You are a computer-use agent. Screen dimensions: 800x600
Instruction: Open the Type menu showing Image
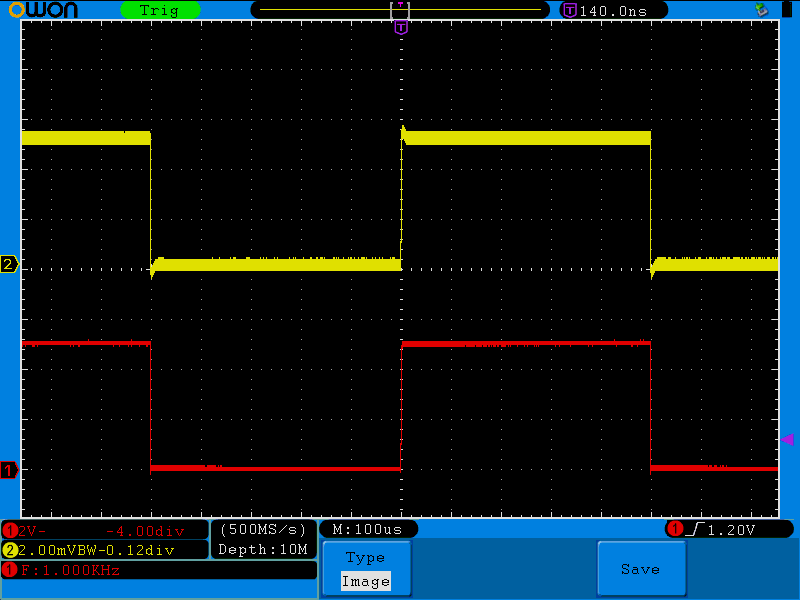[x=365, y=570]
